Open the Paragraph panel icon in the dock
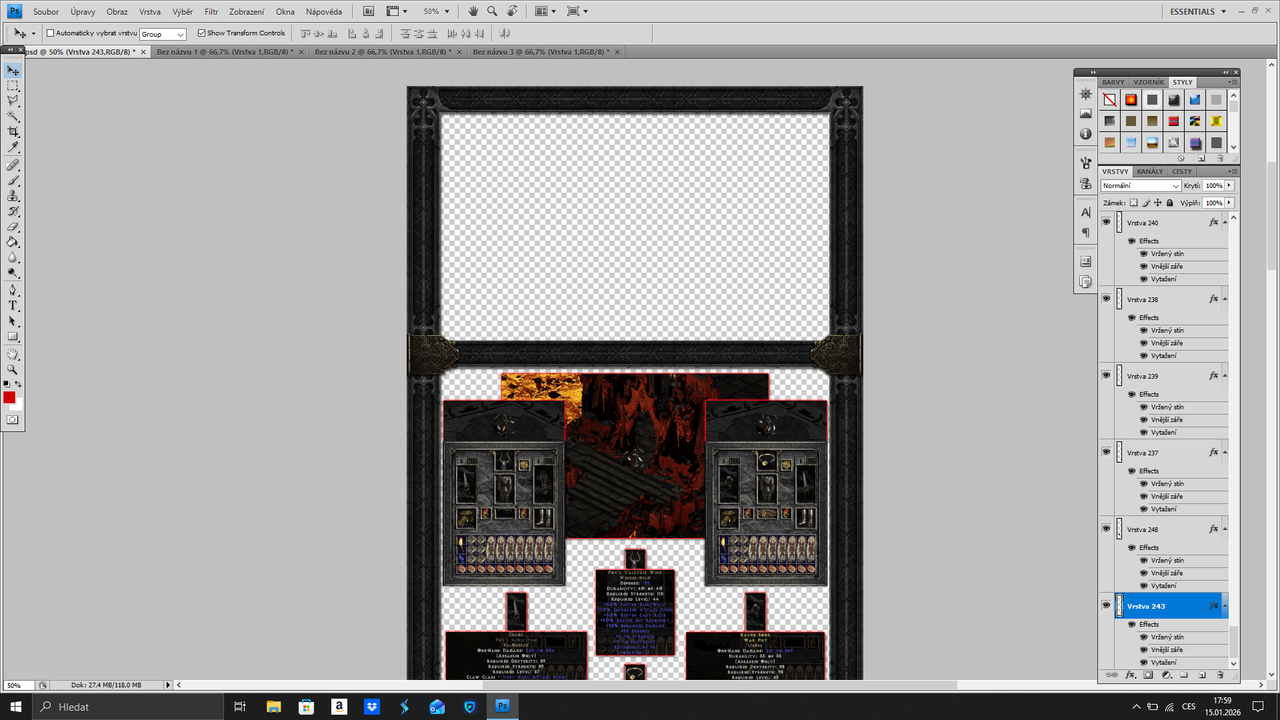Screen dimensions: 1280x720 click(1086, 232)
